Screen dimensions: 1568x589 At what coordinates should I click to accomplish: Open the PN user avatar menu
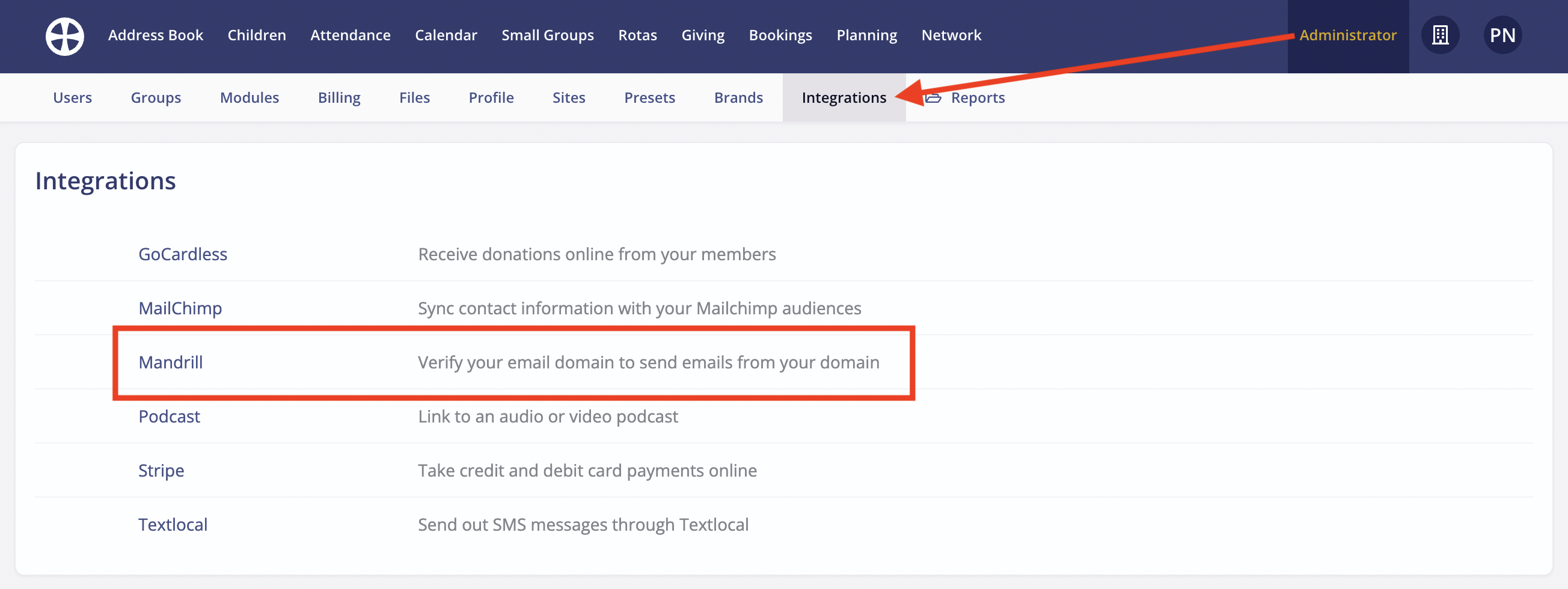point(1502,35)
